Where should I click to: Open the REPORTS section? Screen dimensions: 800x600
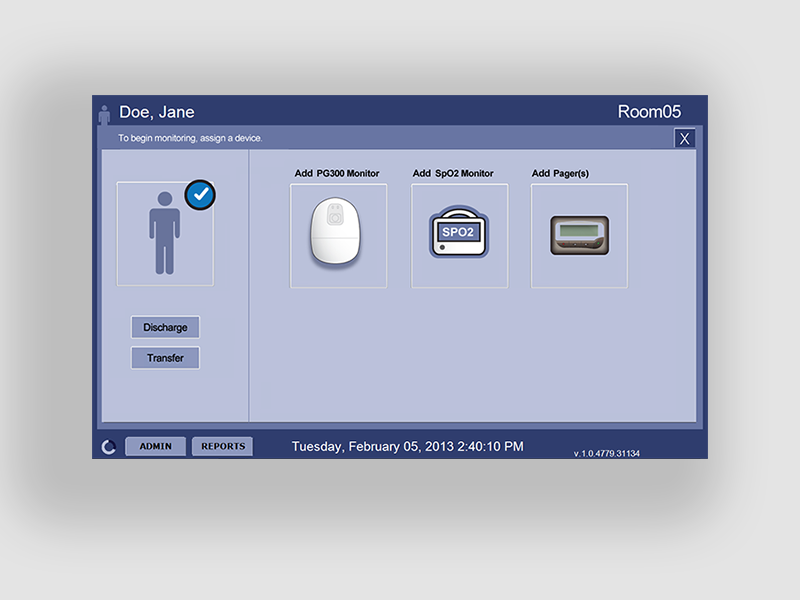click(222, 446)
